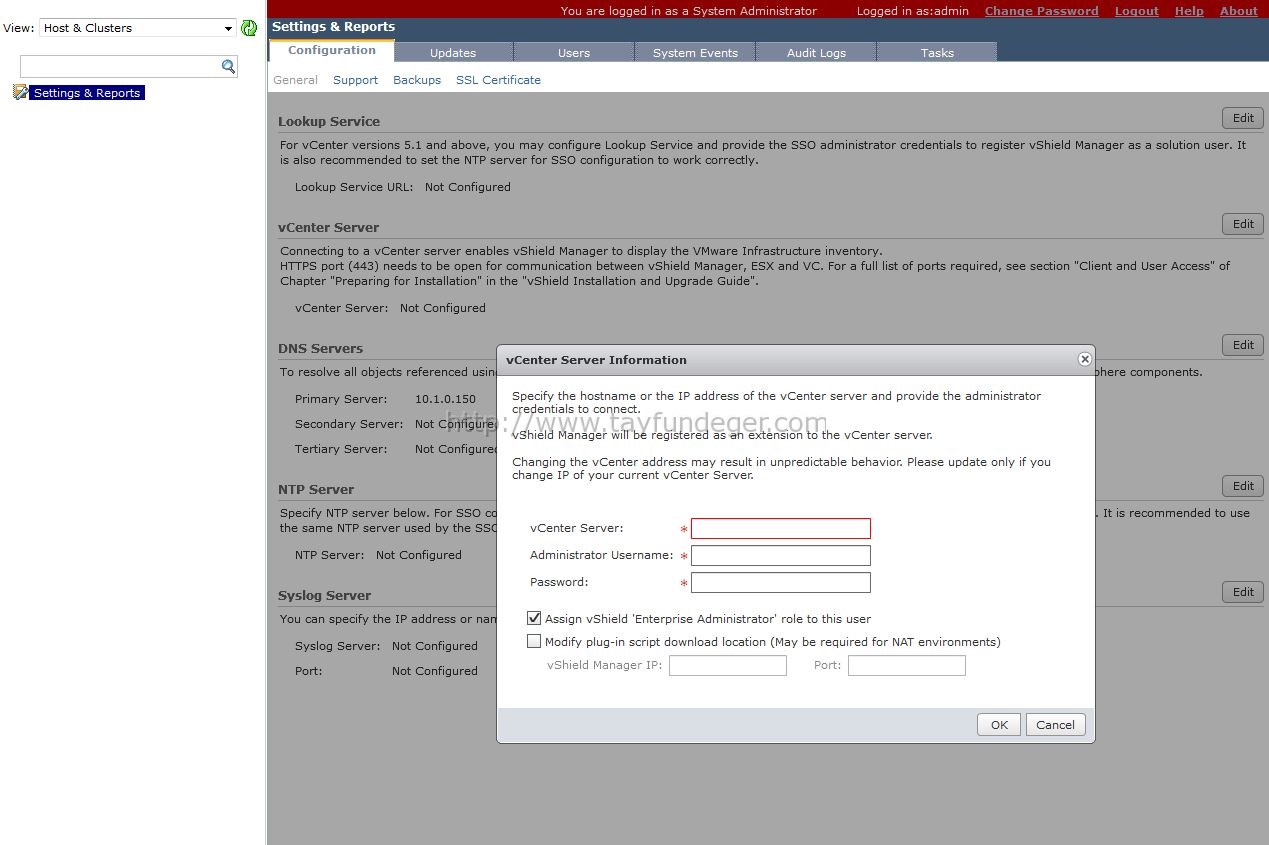The width and height of the screenshot is (1269, 845).
Task: Select the General sub-tab
Action: point(295,80)
